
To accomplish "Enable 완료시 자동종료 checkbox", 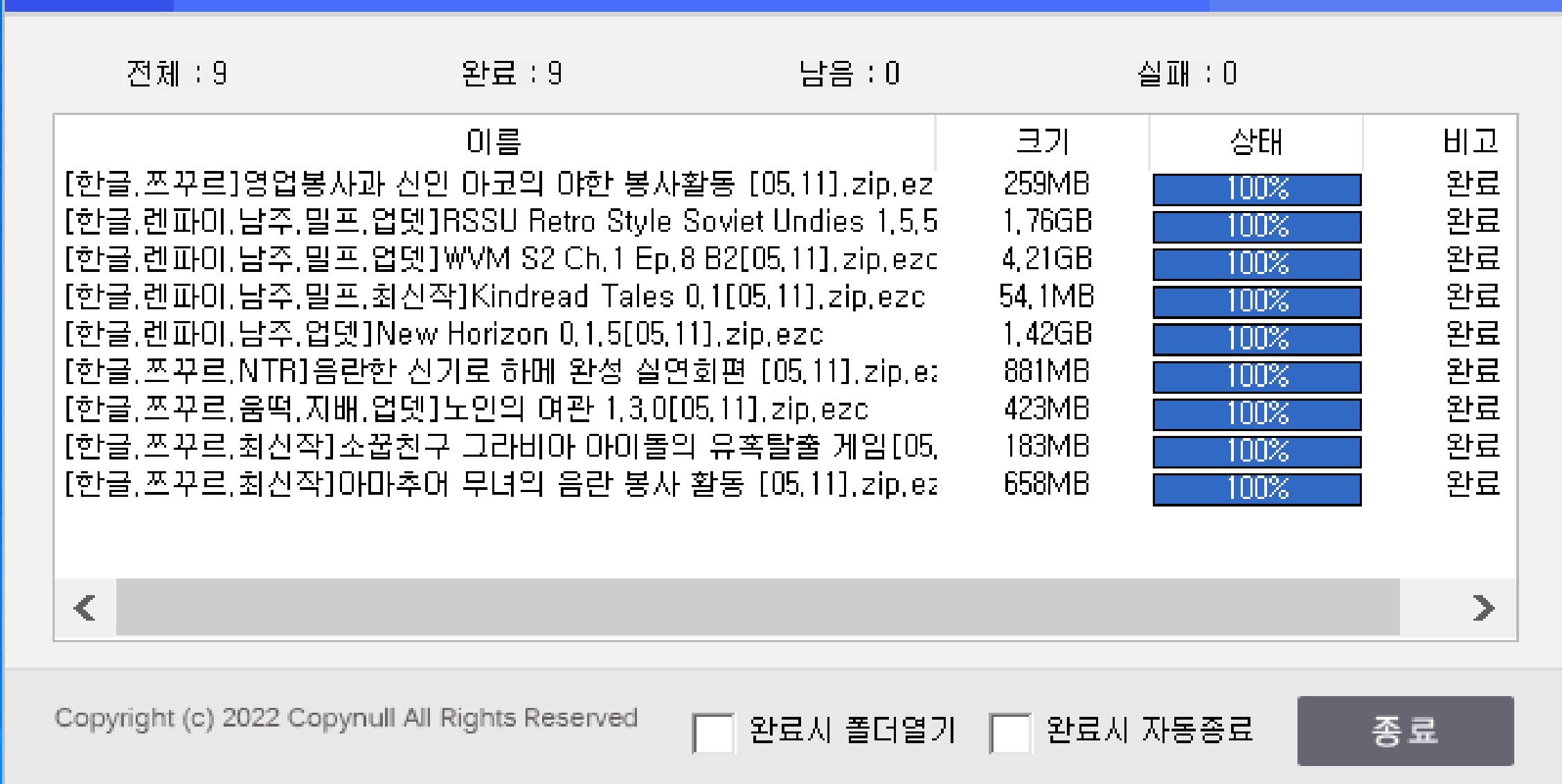I will [x=1009, y=733].
